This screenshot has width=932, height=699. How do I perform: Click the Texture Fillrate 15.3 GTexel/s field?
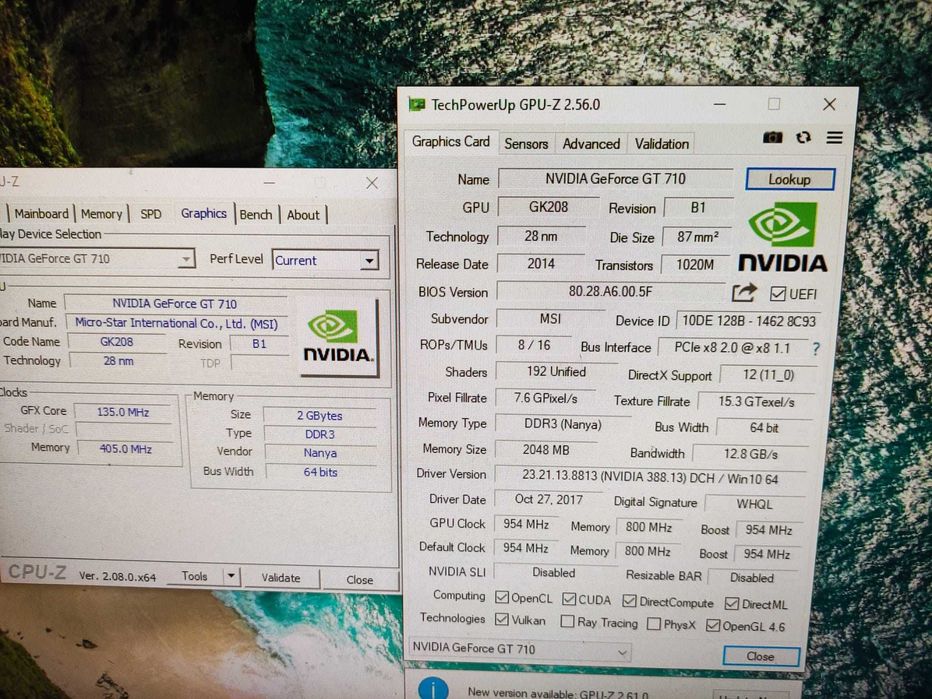click(755, 402)
